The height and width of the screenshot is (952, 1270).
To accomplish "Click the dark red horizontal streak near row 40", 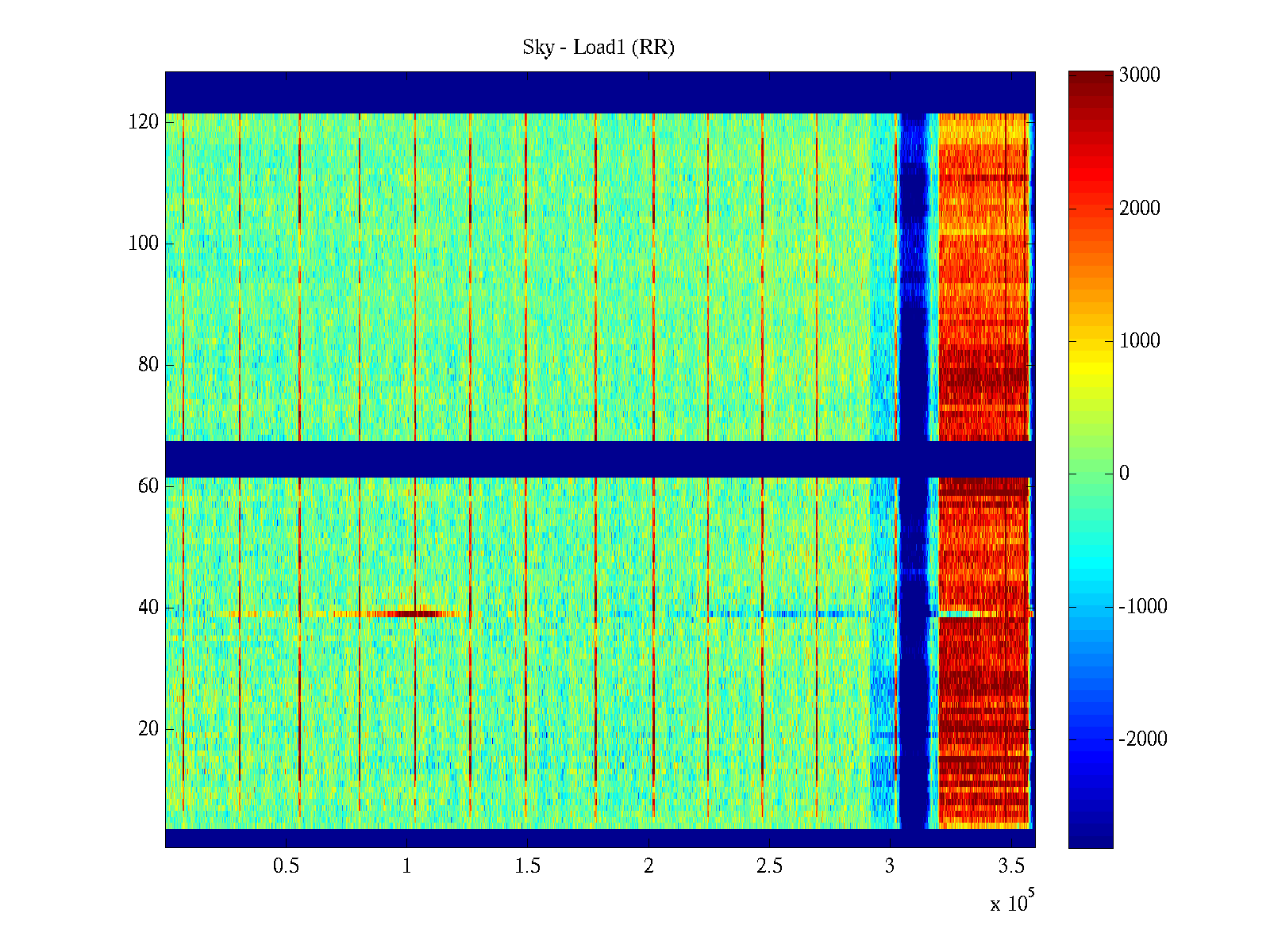I will (x=417, y=613).
